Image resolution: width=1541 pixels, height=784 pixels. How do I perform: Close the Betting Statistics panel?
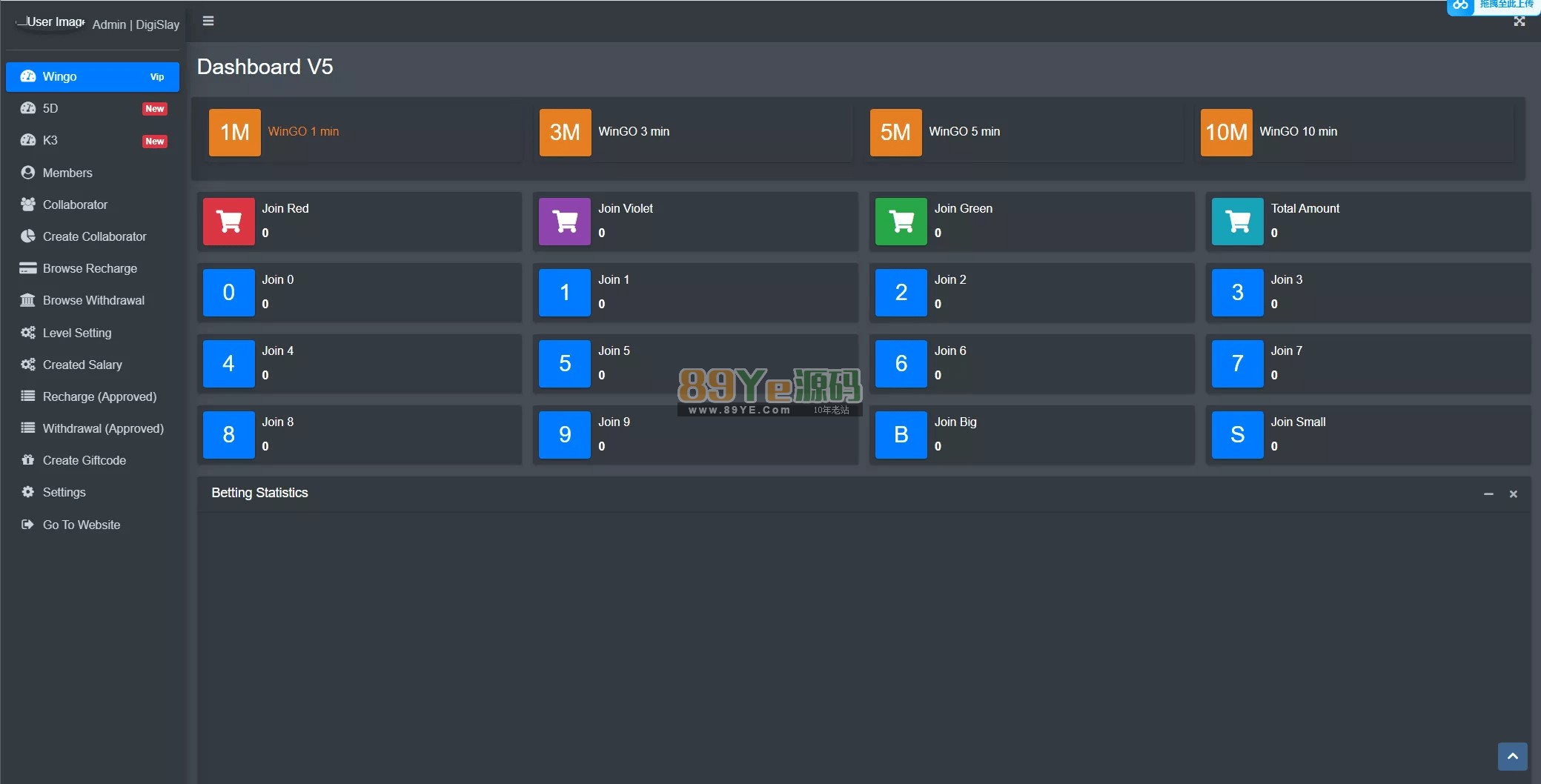tap(1514, 494)
